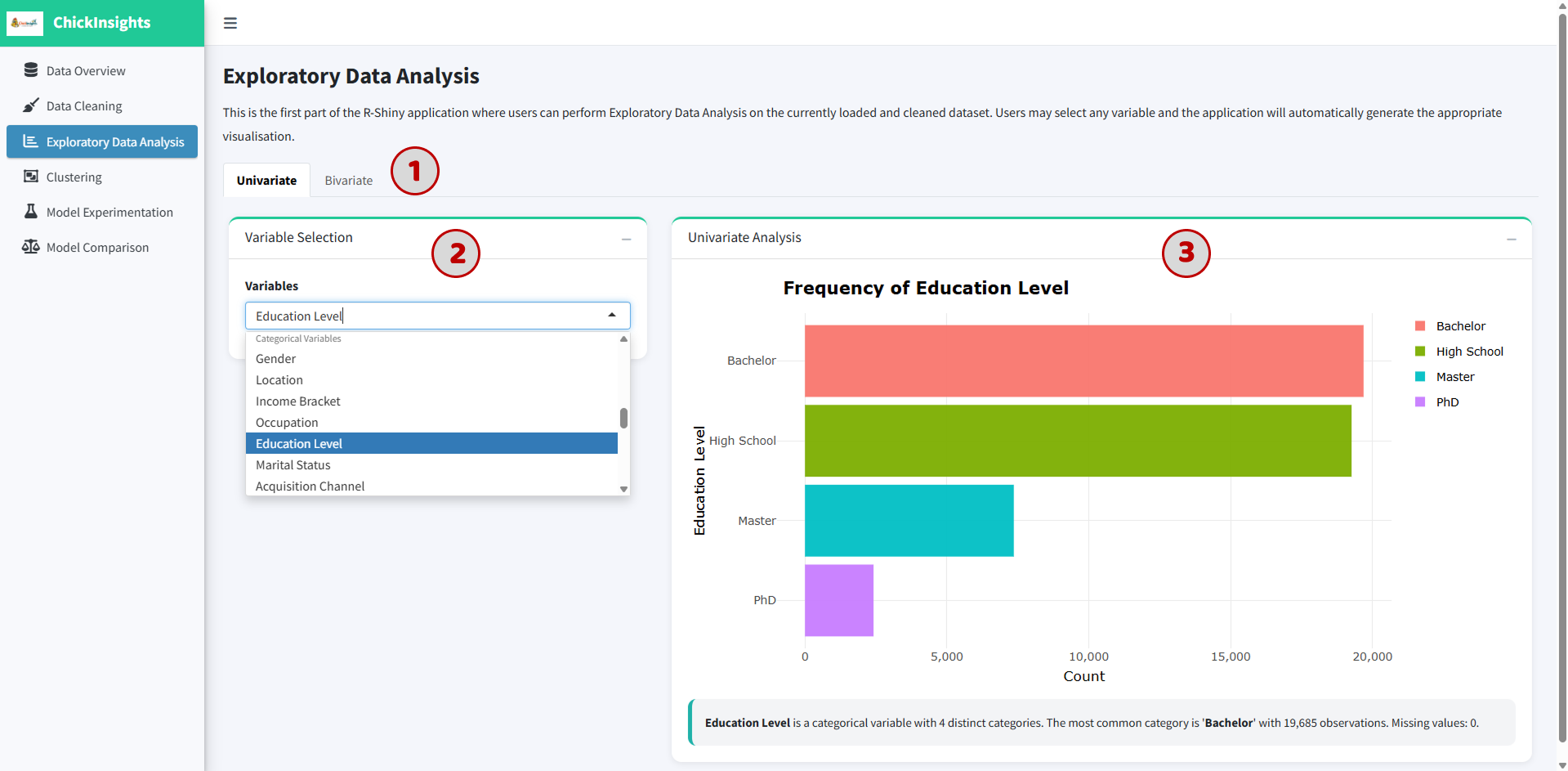
Task: Click the Model Comparison scales icon
Action: [31, 247]
